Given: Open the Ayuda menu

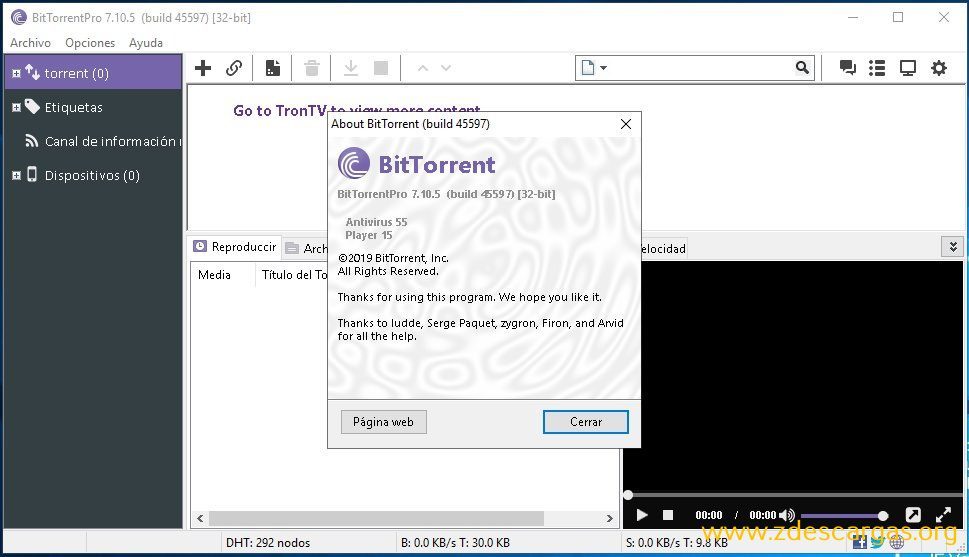Looking at the screenshot, I should 146,43.
